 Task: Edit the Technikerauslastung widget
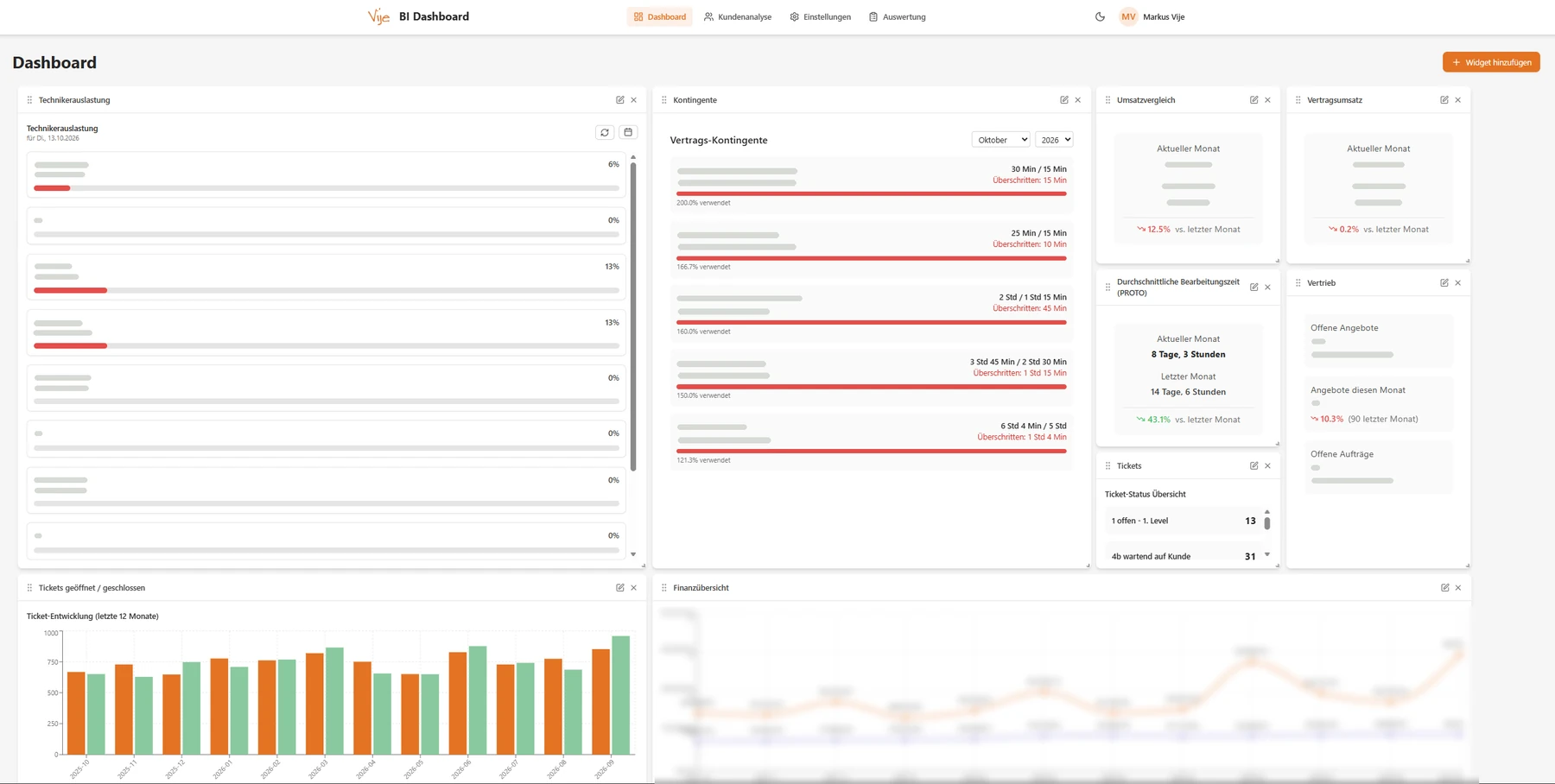pos(620,100)
